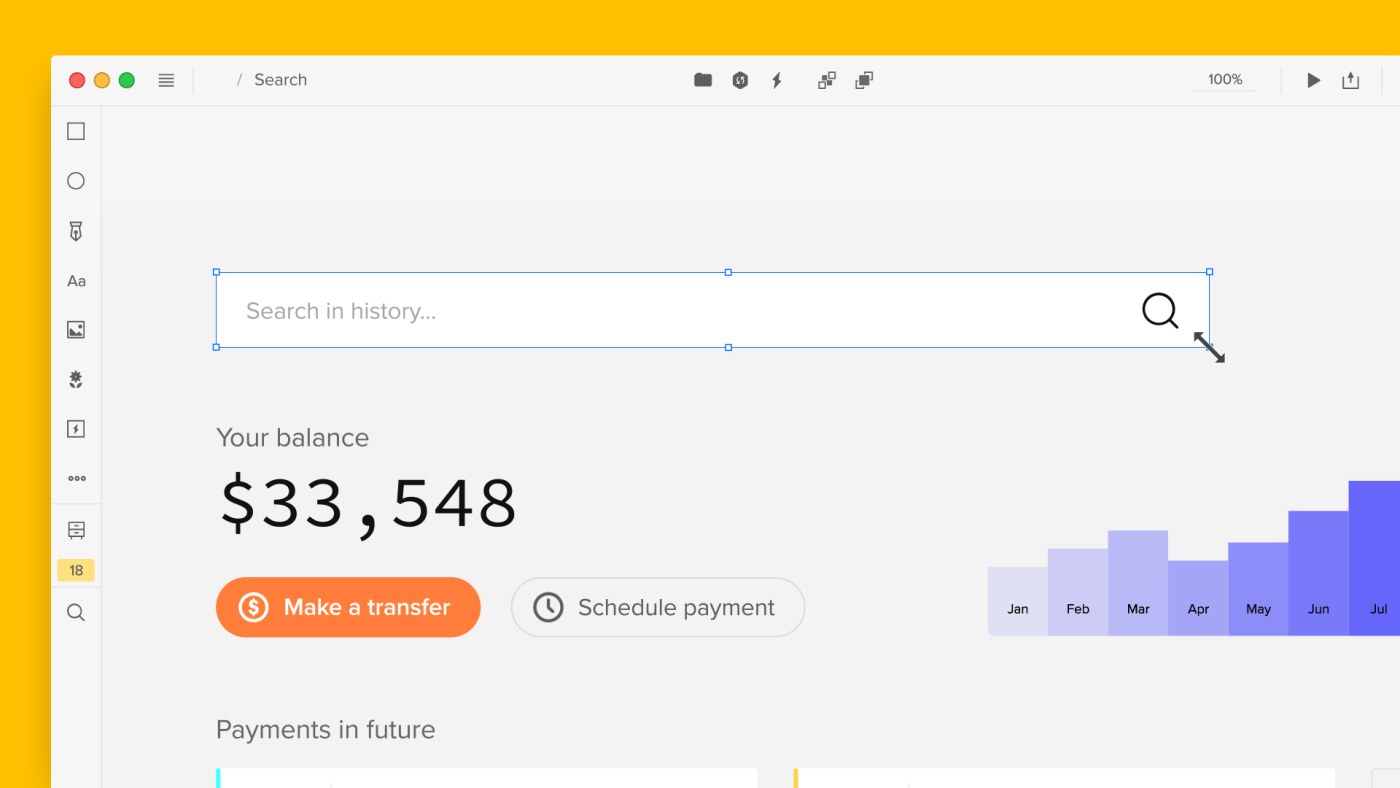1400x788 pixels.
Task: Select the Oval shape tool
Action: pyautogui.click(x=76, y=181)
